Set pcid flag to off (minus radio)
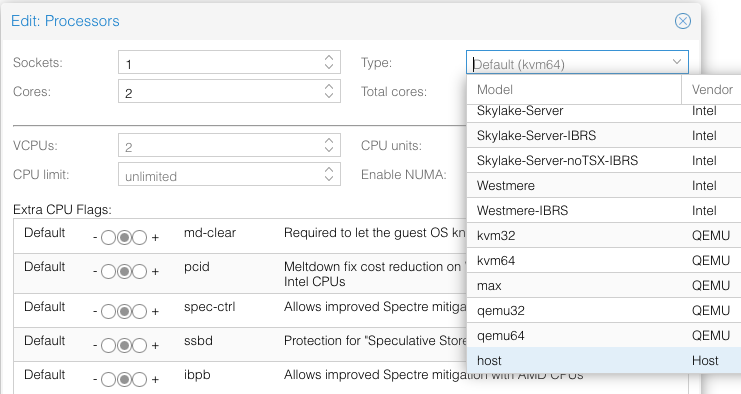The width and height of the screenshot is (741, 394). (x=108, y=272)
